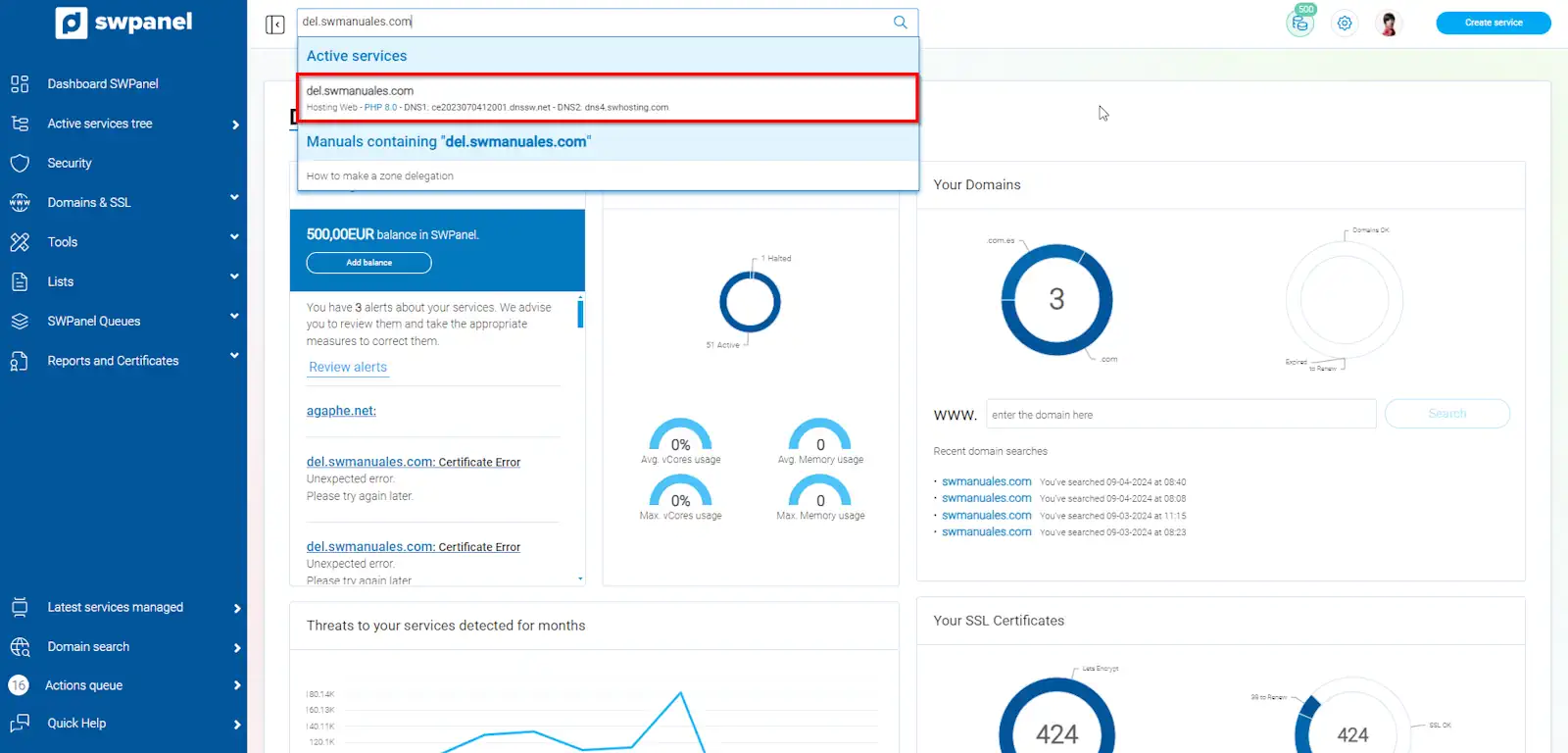Image resolution: width=1568 pixels, height=753 pixels.
Task: Expand the Actions queue arrow
Action: coord(237,685)
